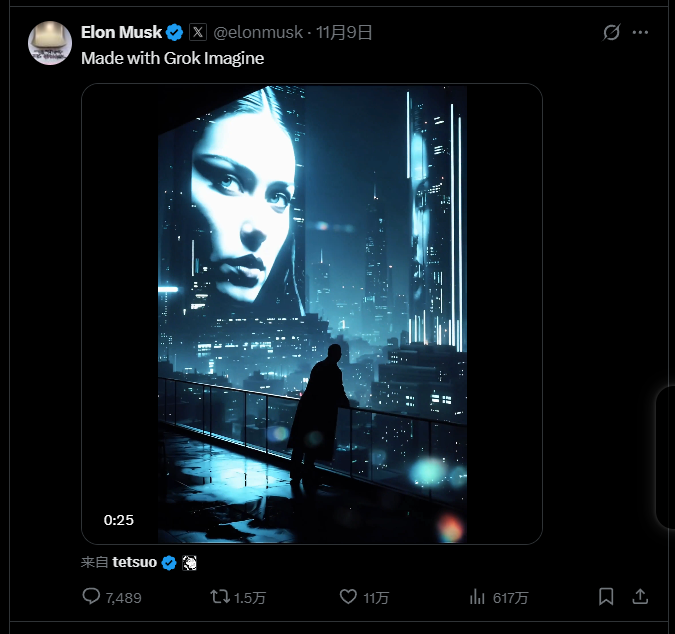Click the blue verified badge beside Elon Musk
This screenshot has width=675, height=634.
point(175,32)
